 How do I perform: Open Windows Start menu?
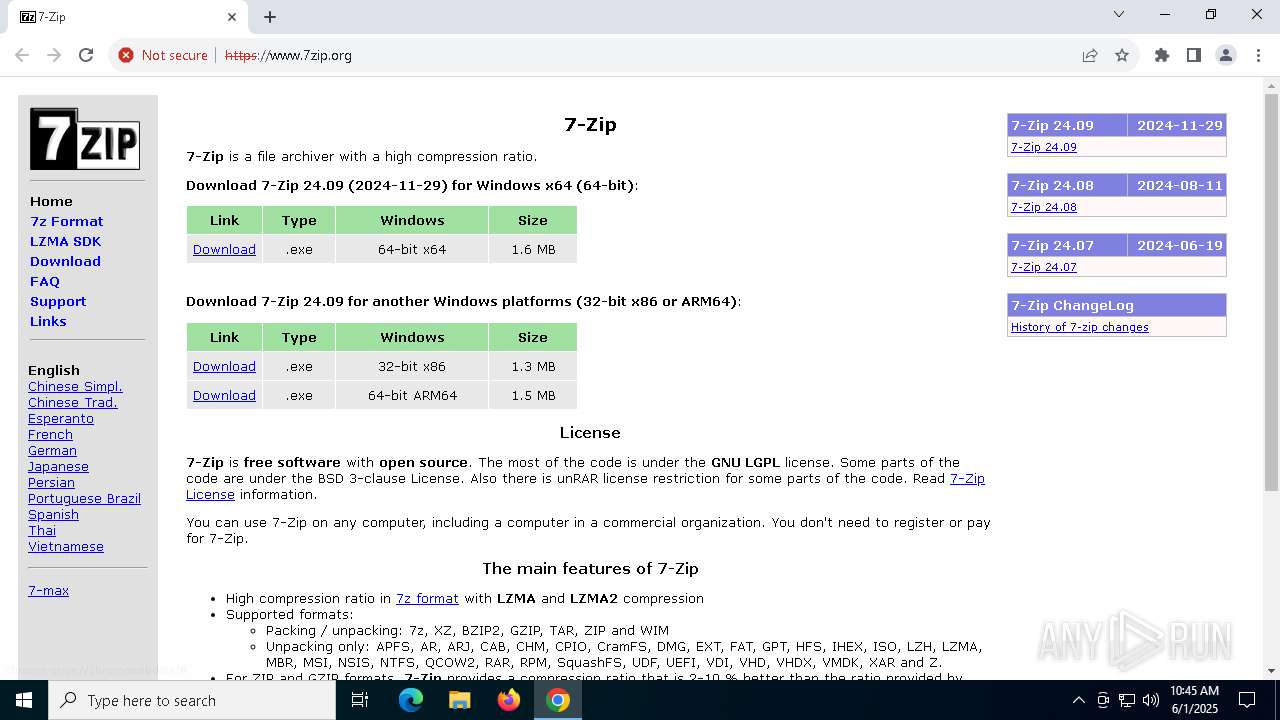24,700
